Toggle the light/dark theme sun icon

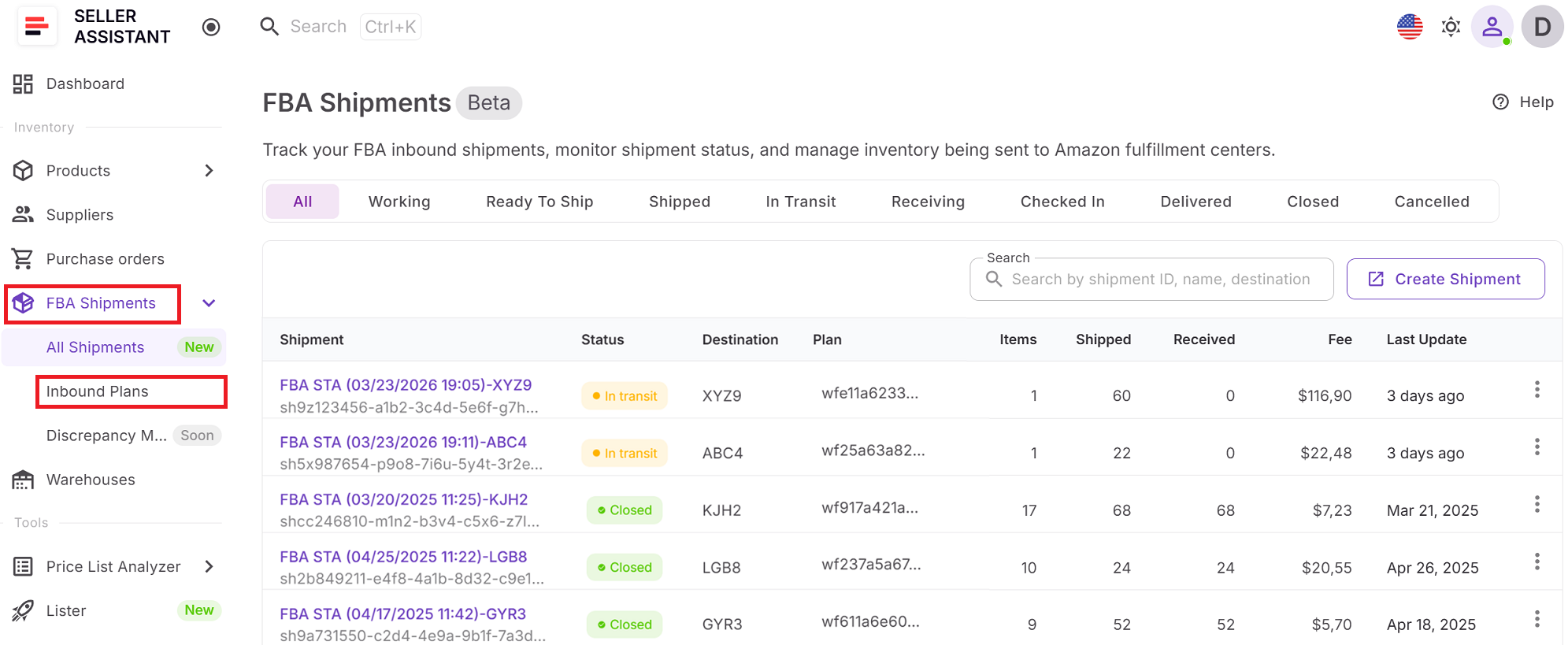pyautogui.click(x=1451, y=27)
